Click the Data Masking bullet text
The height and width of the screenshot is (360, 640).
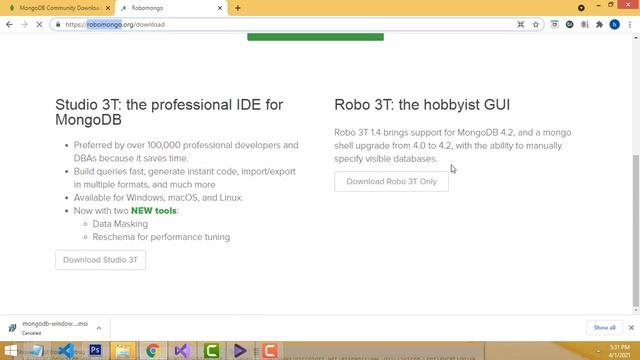coord(120,224)
